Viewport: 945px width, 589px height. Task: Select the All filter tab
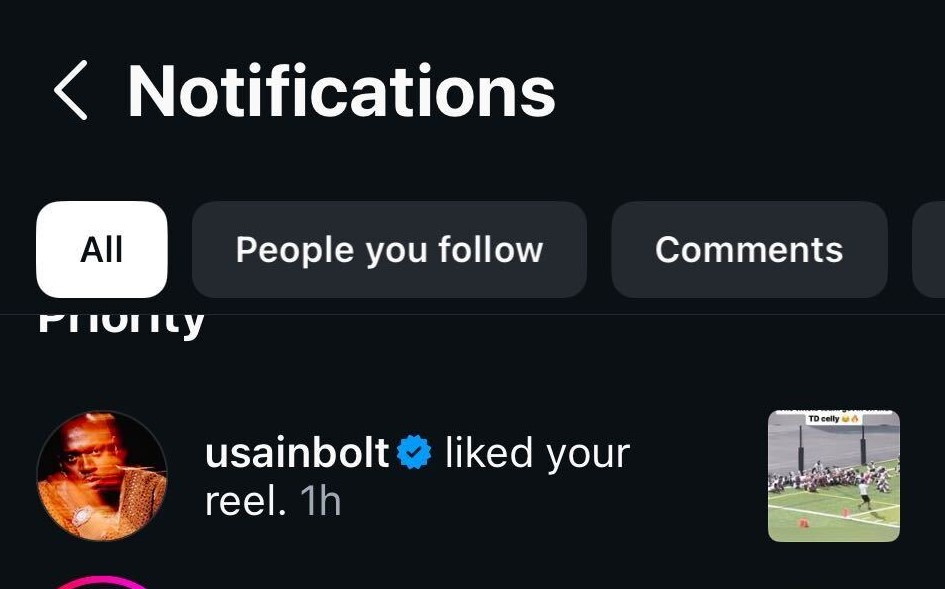click(x=102, y=249)
